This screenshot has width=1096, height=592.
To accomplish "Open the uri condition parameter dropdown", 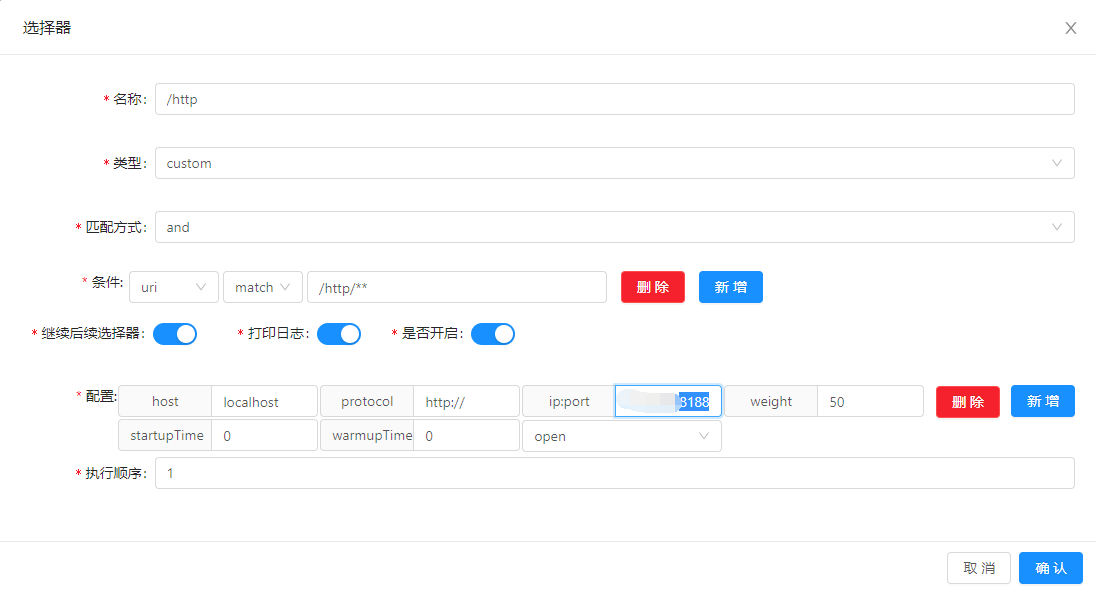I will (x=174, y=287).
